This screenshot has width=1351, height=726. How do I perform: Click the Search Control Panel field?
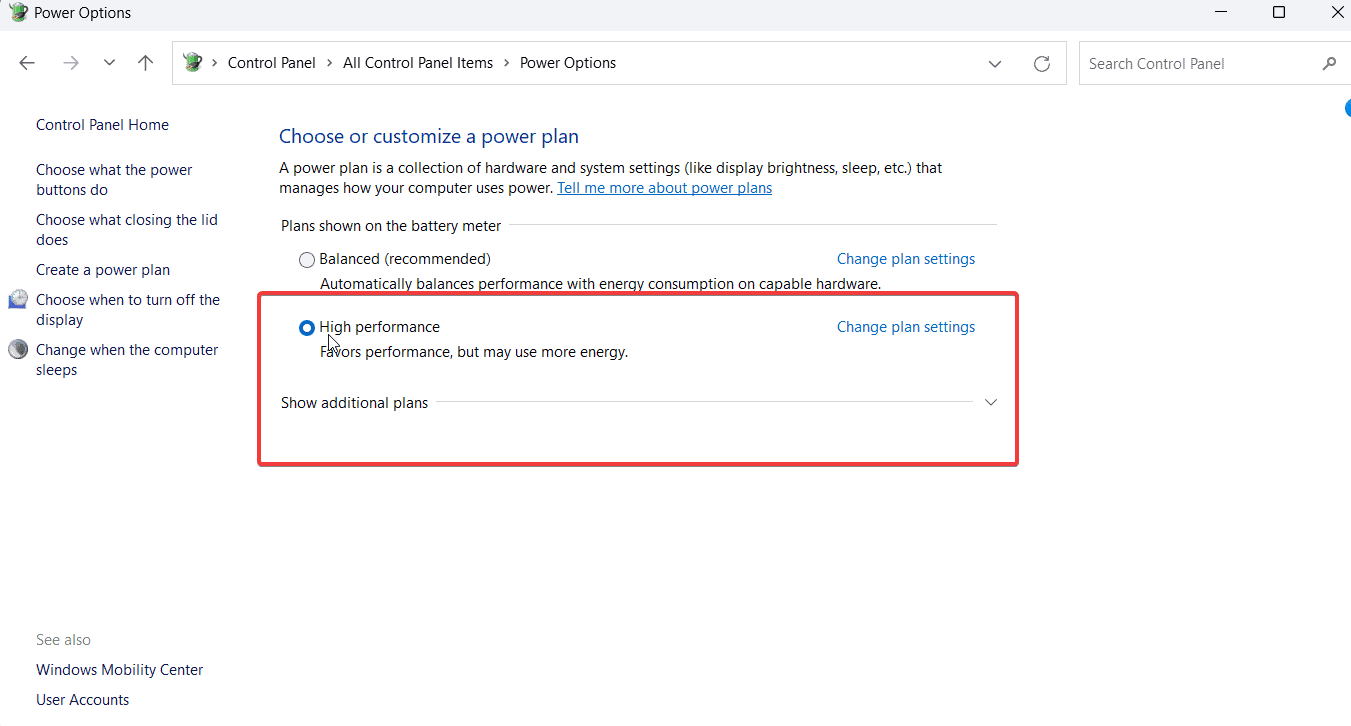point(1200,63)
